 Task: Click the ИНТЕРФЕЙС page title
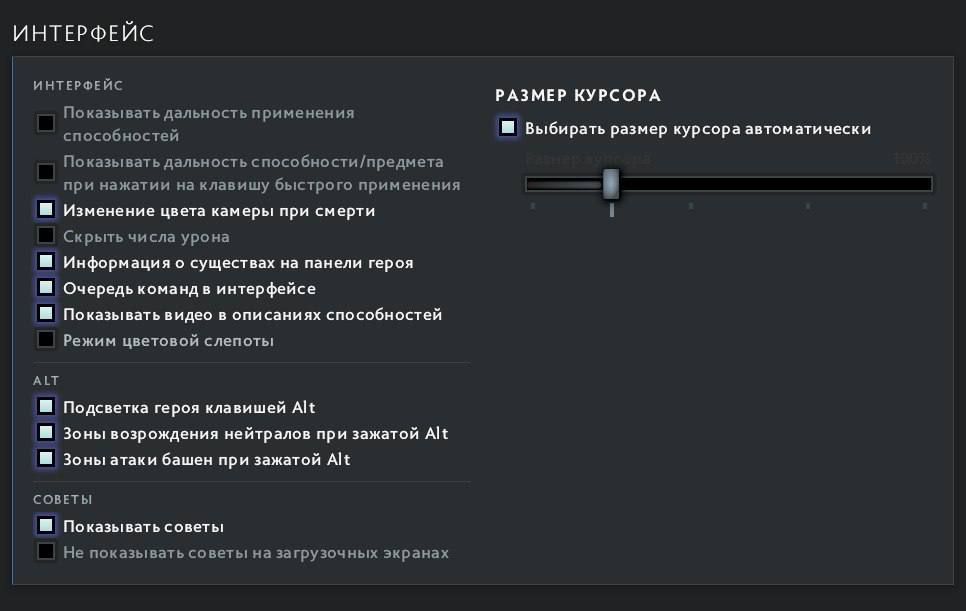[83, 32]
